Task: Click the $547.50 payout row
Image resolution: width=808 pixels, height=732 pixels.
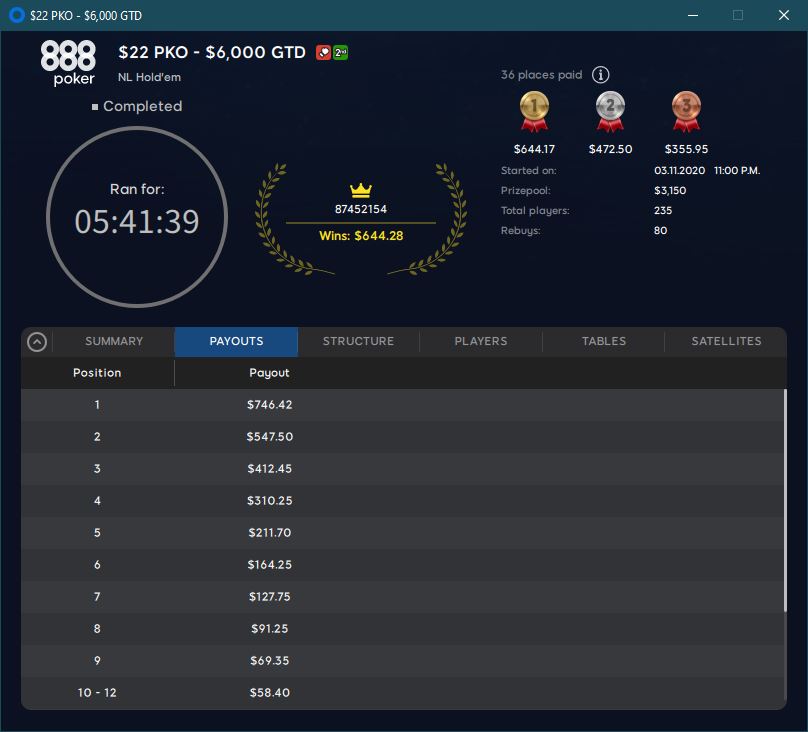Action: coord(403,437)
